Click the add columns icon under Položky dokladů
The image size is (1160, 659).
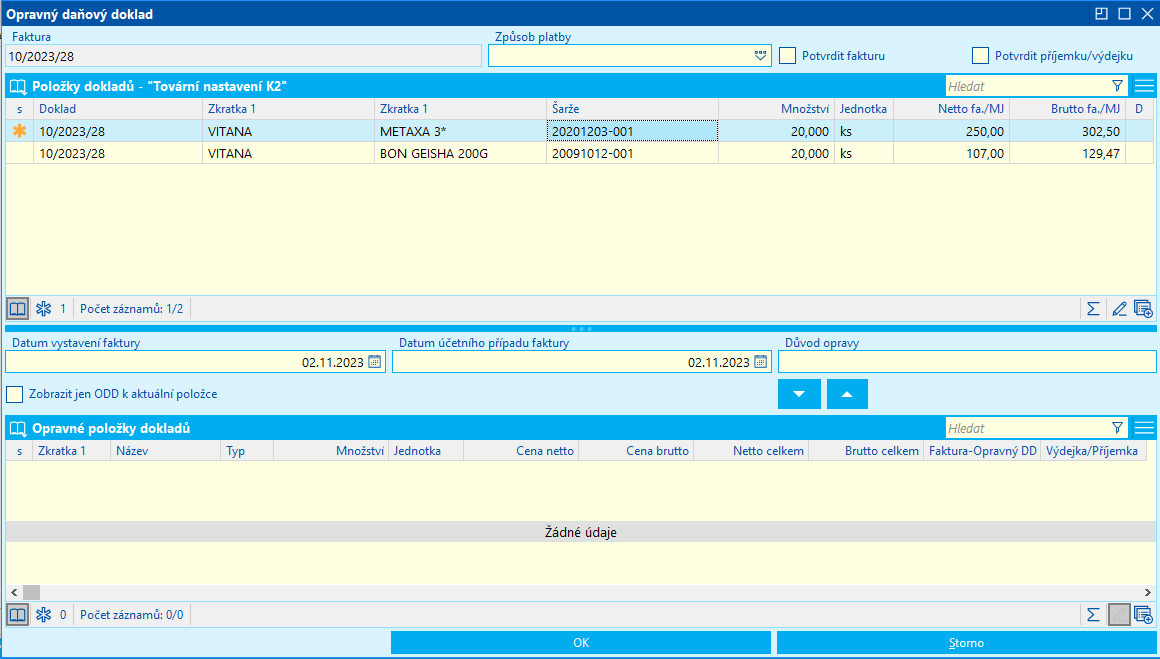click(1143, 308)
